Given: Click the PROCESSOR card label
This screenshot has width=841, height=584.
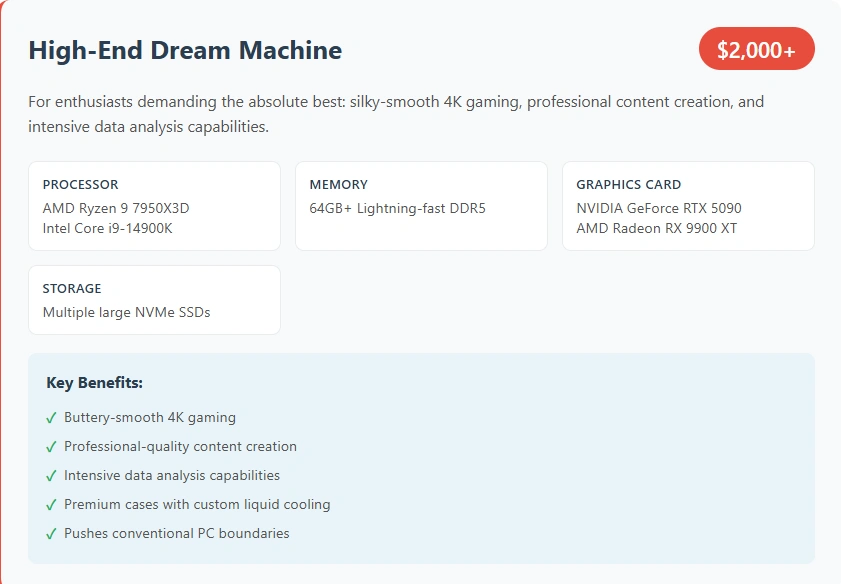Looking at the screenshot, I should pyautogui.click(x=80, y=184).
